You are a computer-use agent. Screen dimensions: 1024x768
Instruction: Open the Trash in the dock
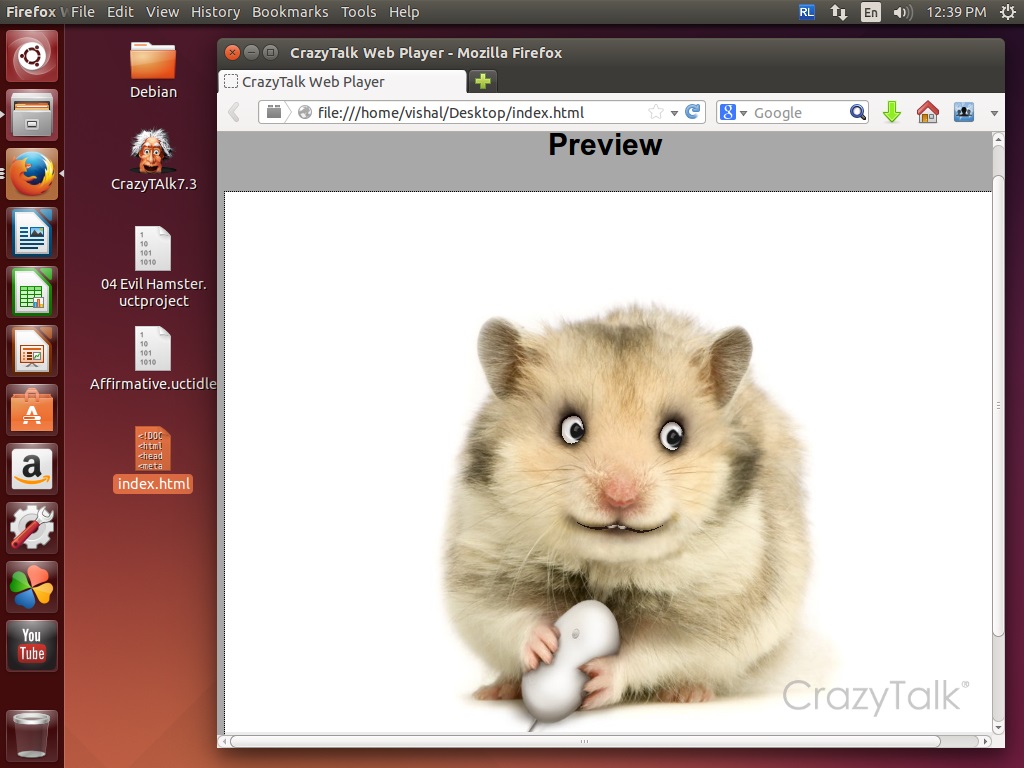(x=32, y=735)
